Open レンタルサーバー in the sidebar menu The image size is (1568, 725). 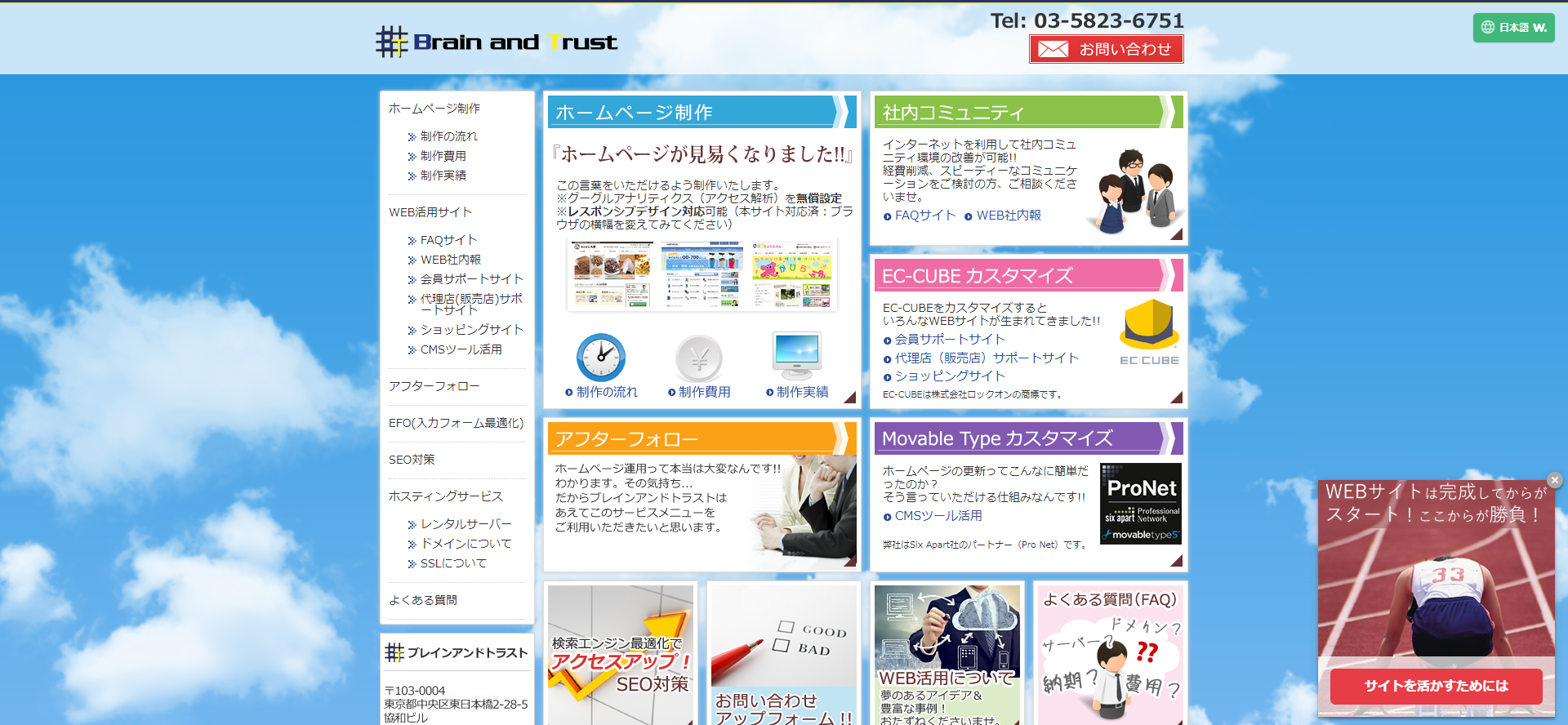pos(465,524)
